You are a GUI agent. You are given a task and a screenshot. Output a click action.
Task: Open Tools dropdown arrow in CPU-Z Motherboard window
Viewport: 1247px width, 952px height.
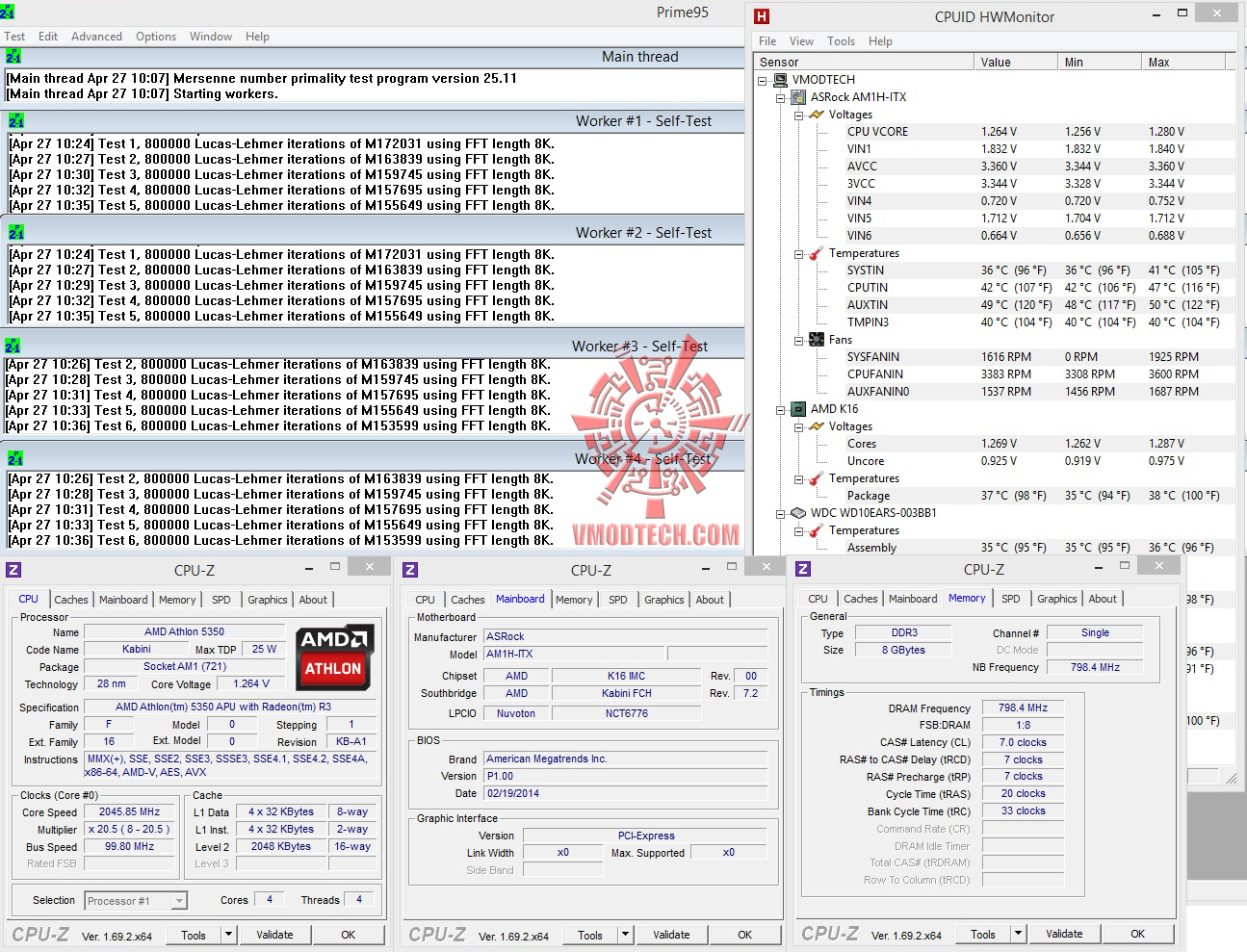coord(625,934)
